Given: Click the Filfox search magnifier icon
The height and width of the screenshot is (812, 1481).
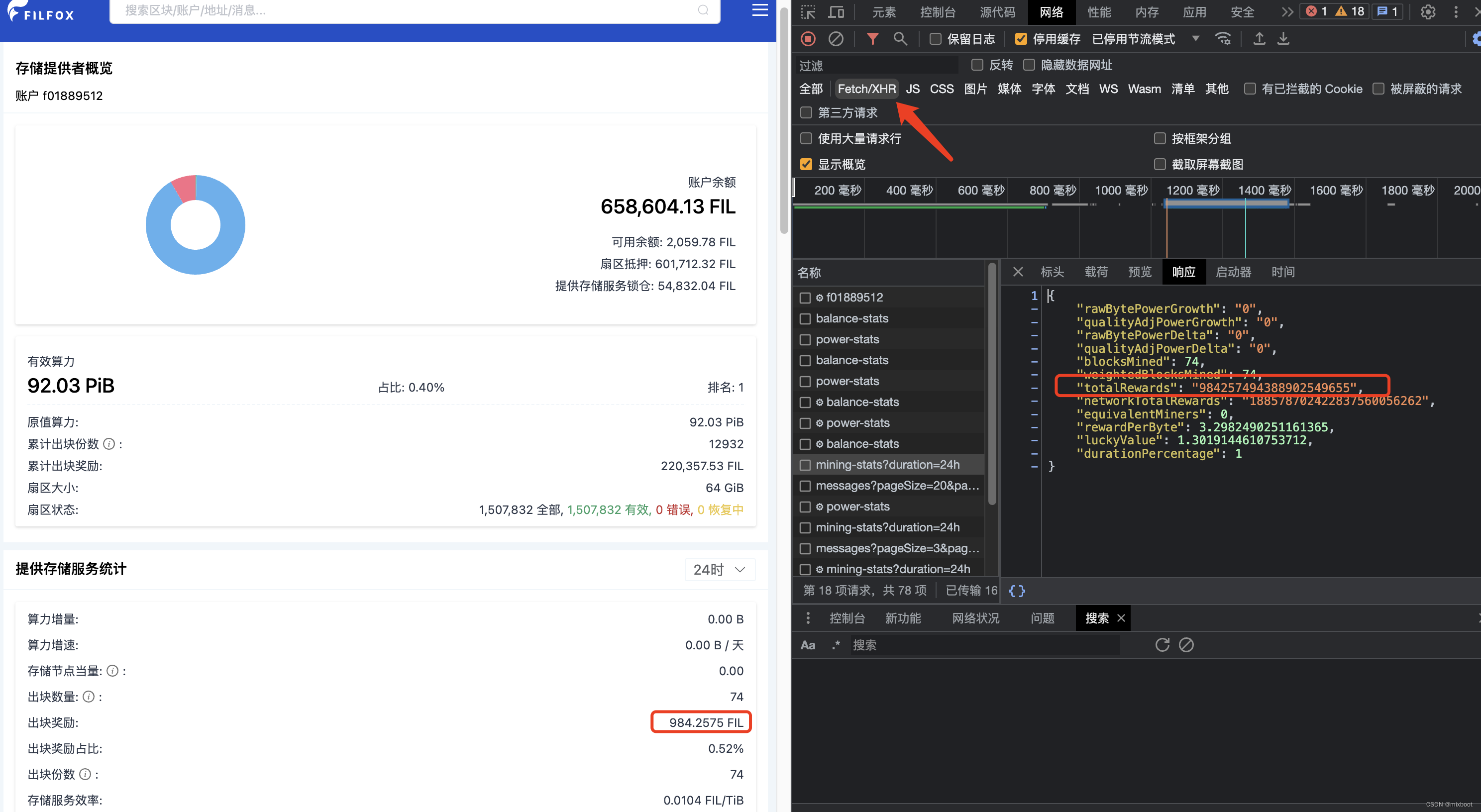Looking at the screenshot, I should (703, 10).
